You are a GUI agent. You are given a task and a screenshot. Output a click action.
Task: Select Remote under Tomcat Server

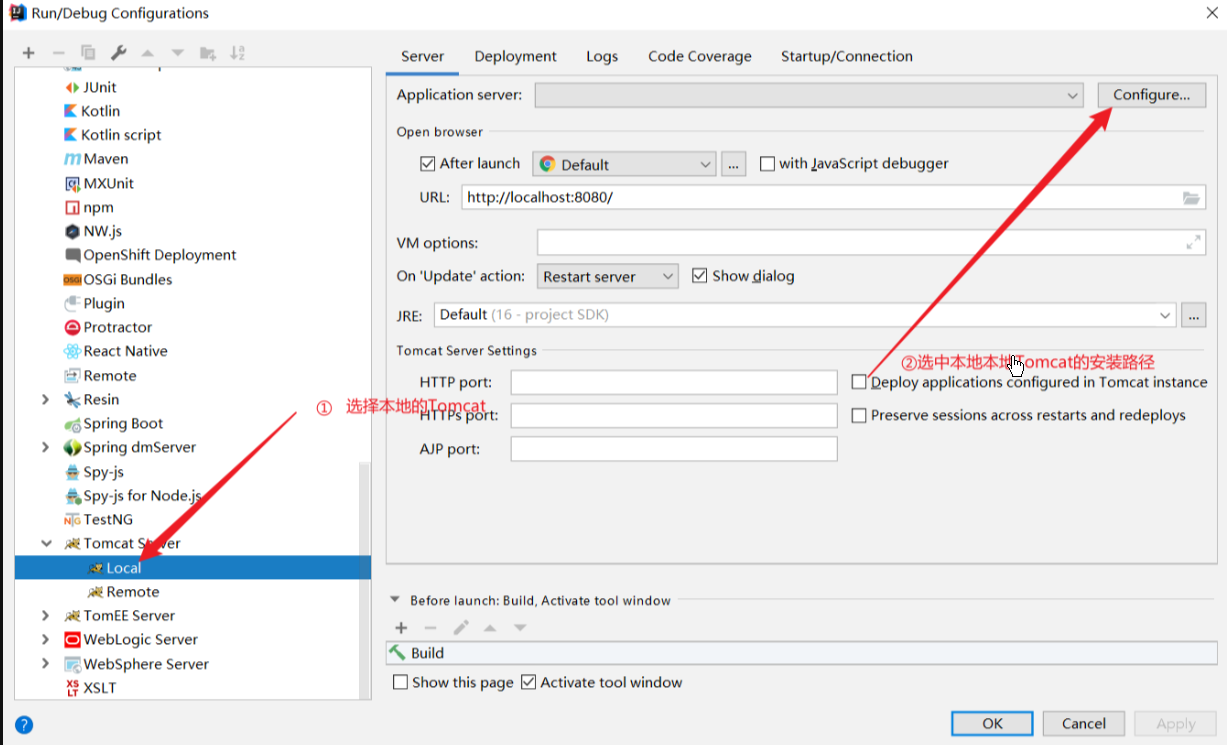tap(133, 592)
